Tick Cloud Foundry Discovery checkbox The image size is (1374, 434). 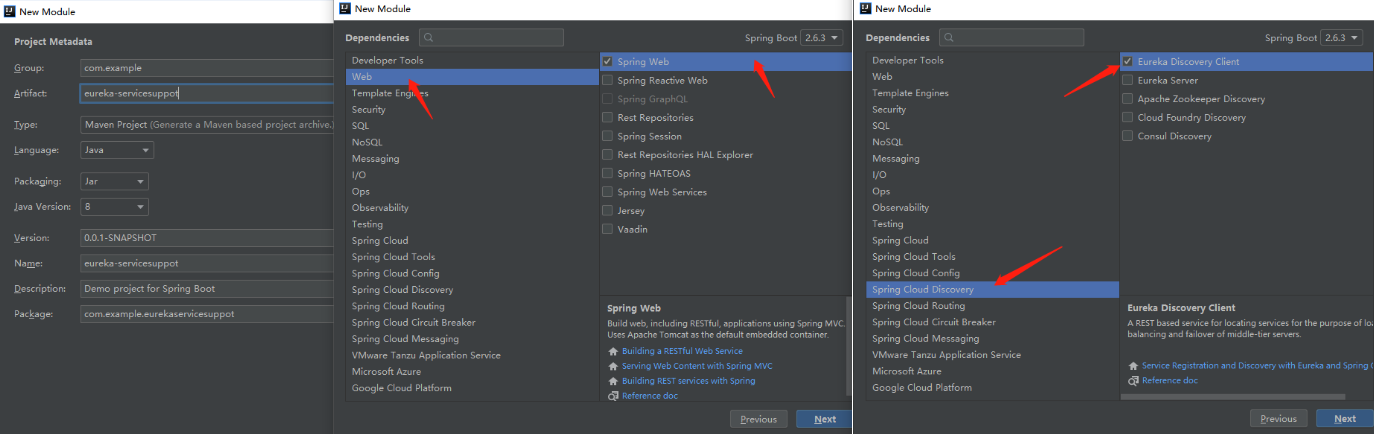(1128, 118)
